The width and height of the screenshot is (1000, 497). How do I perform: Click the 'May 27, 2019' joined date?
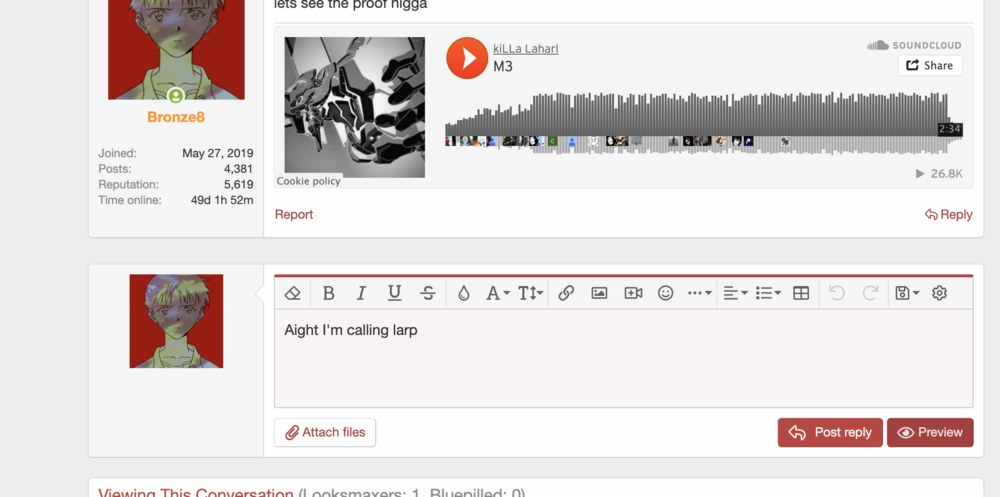tap(217, 153)
